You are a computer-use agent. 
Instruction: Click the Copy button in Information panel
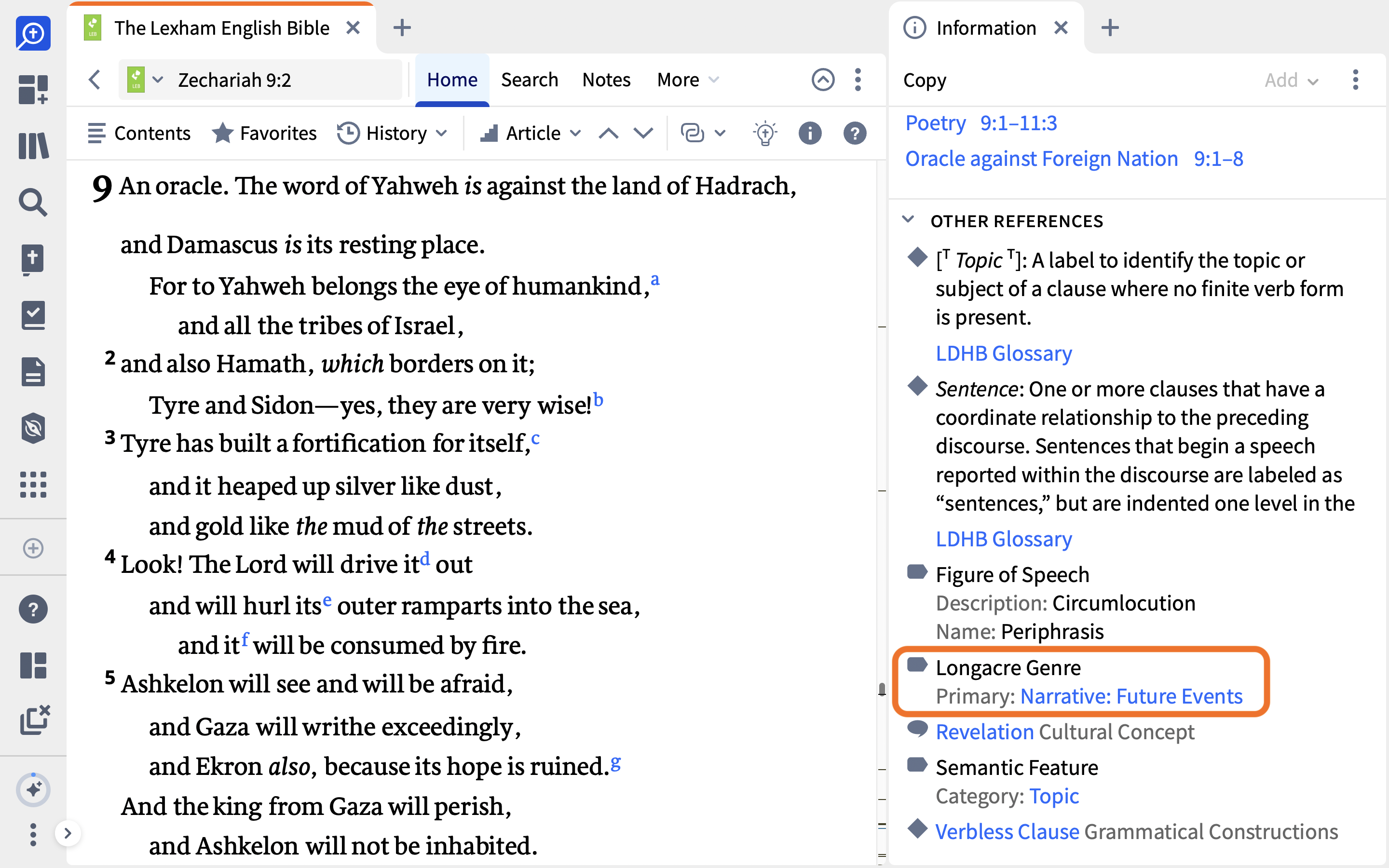click(925, 80)
